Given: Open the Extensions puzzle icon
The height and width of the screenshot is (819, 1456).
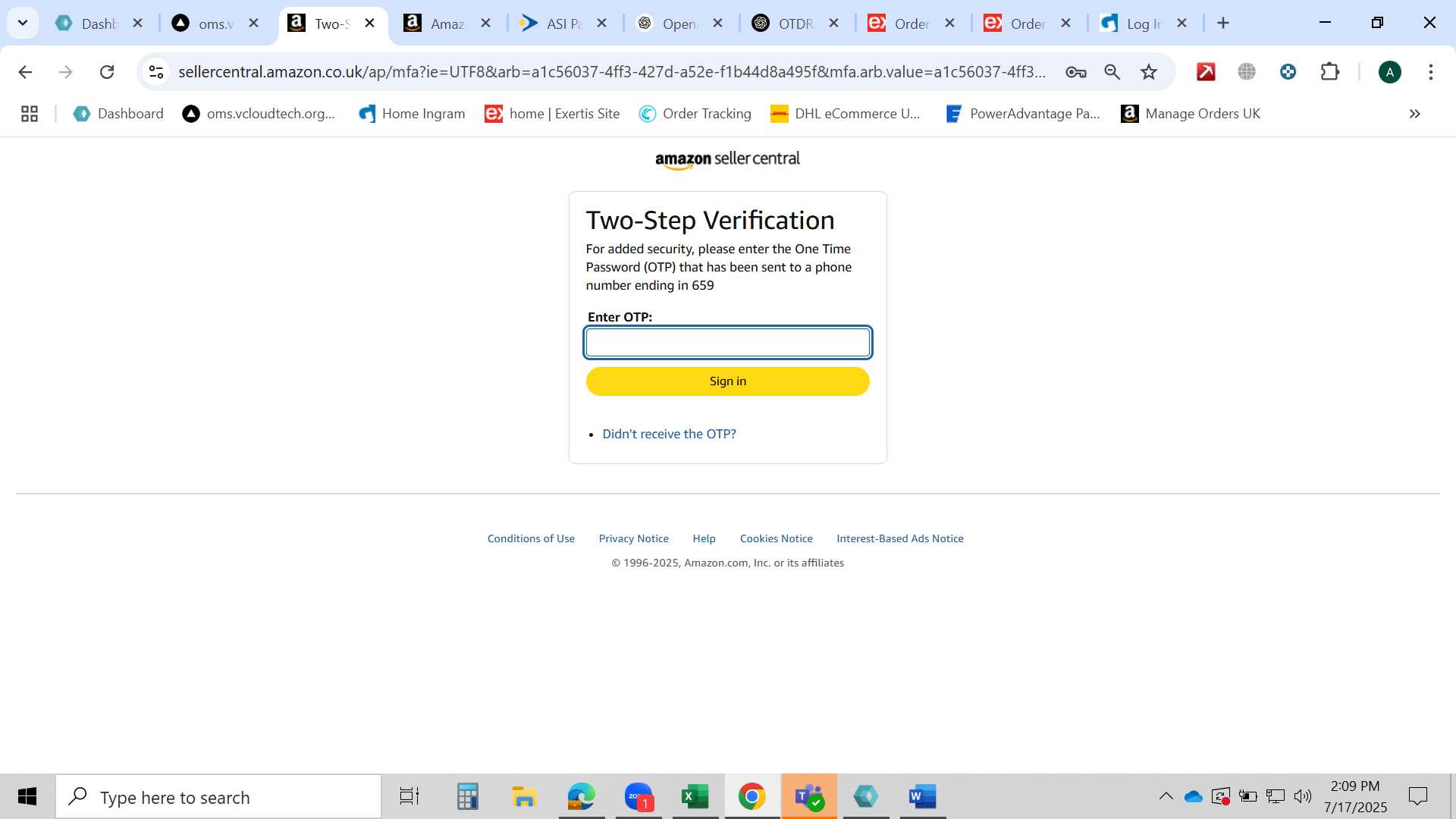Looking at the screenshot, I should (x=1330, y=72).
